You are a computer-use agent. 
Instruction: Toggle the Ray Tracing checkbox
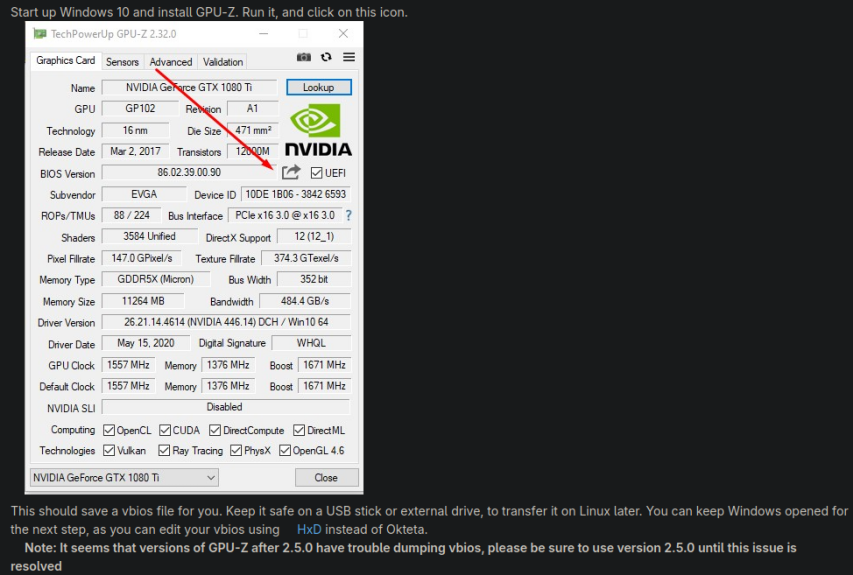(164, 450)
